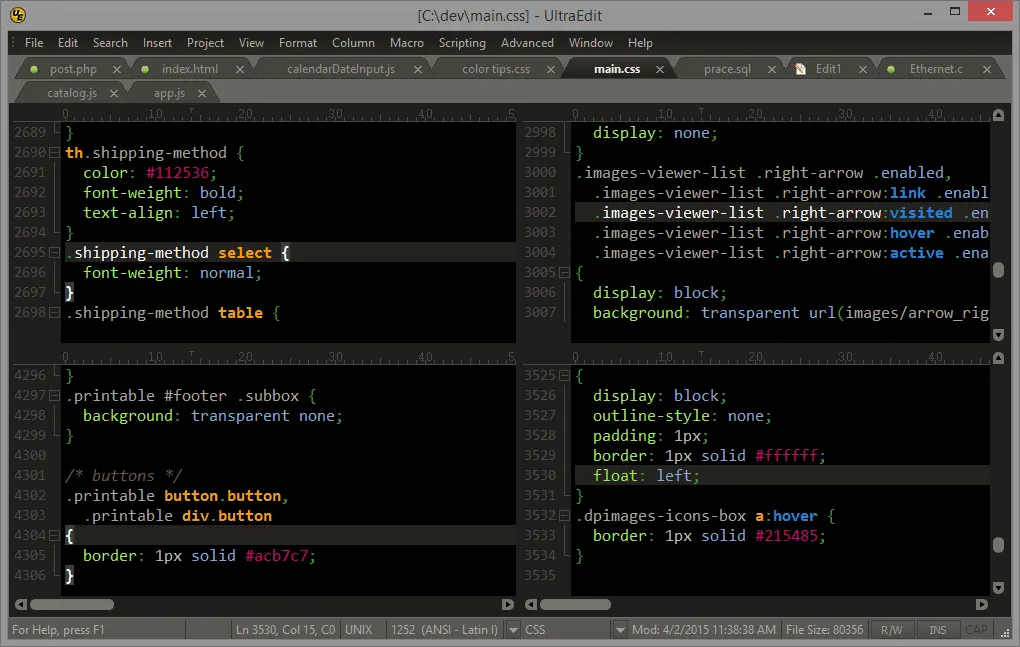Click the UNIX line ending status field
1020x647 pixels.
tap(358, 630)
